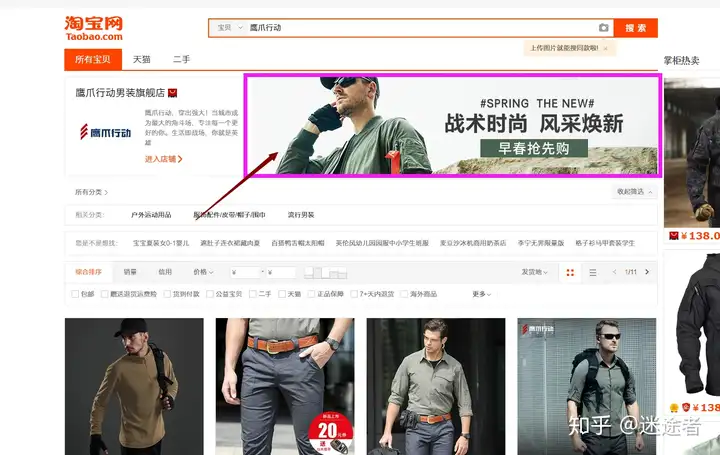Screen dimensions: 720x455
Task: Open 掌柜热卖 camouflage jacket item
Action: point(692,153)
